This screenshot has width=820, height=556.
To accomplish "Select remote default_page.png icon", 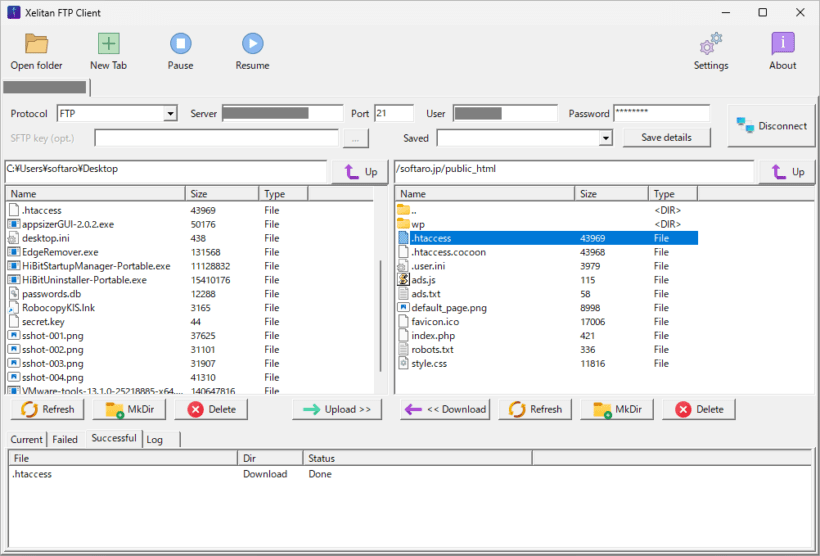I will (403, 308).
